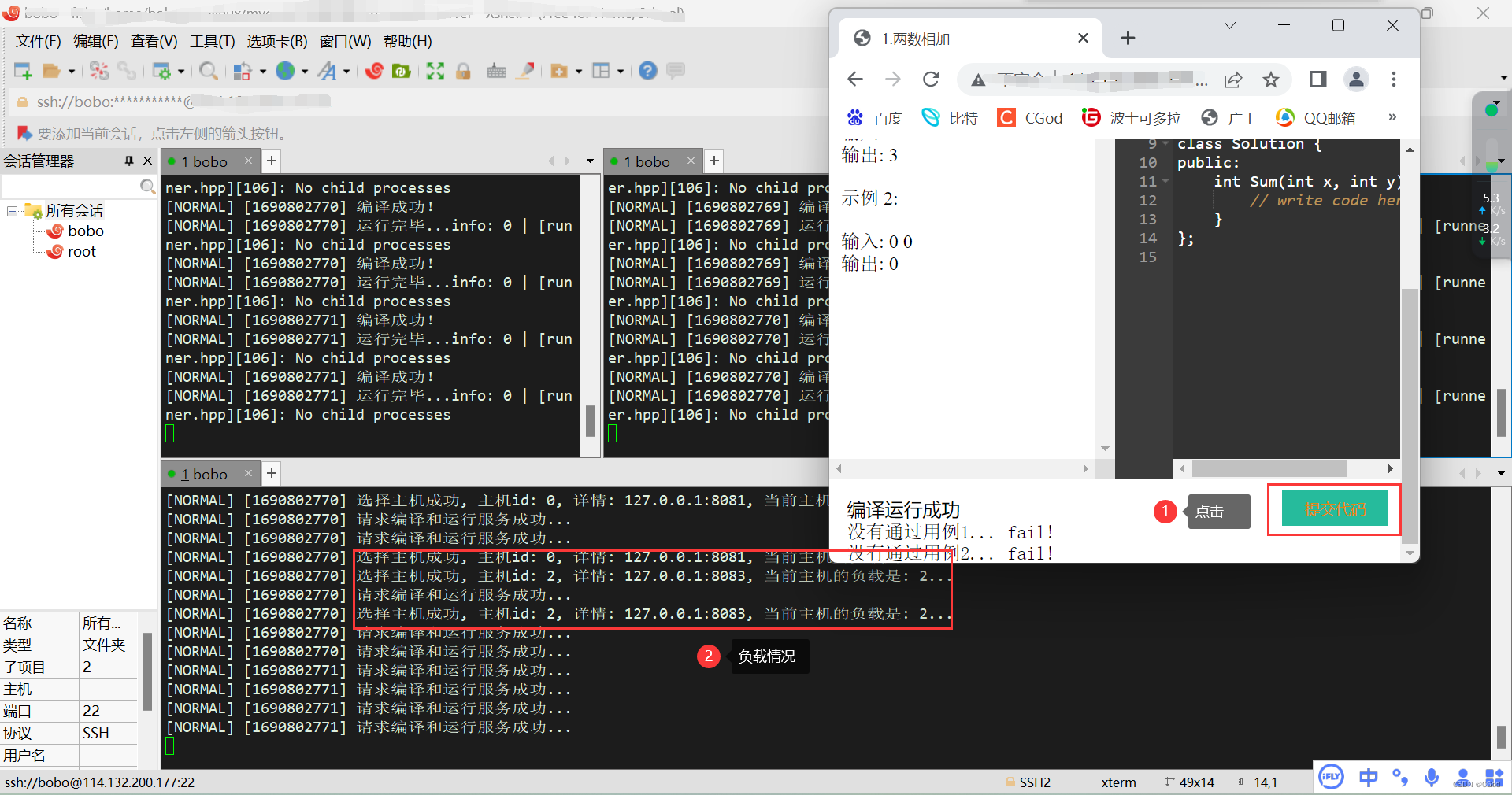Open 编辑(E) menu
Viewport: 1512px width, 795px height.
coord(95,41)
